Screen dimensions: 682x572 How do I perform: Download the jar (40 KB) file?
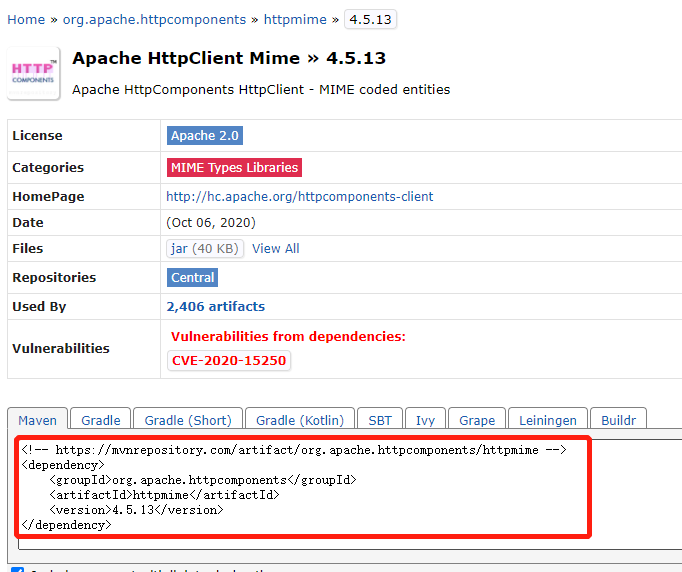[x=205, y=248]
